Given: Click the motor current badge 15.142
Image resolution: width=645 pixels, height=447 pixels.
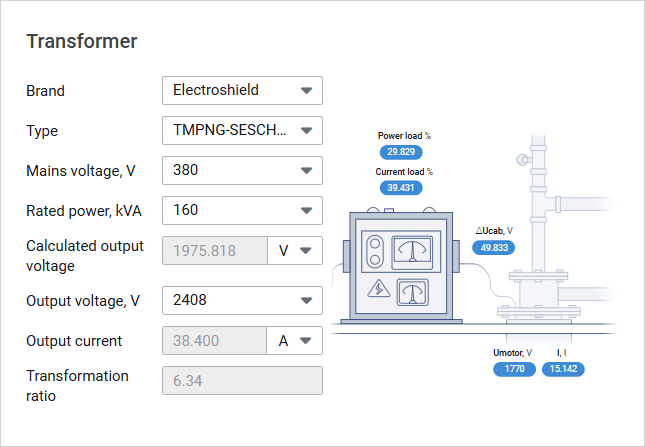Looking at the screenshot, I should (x=564, y=369).
